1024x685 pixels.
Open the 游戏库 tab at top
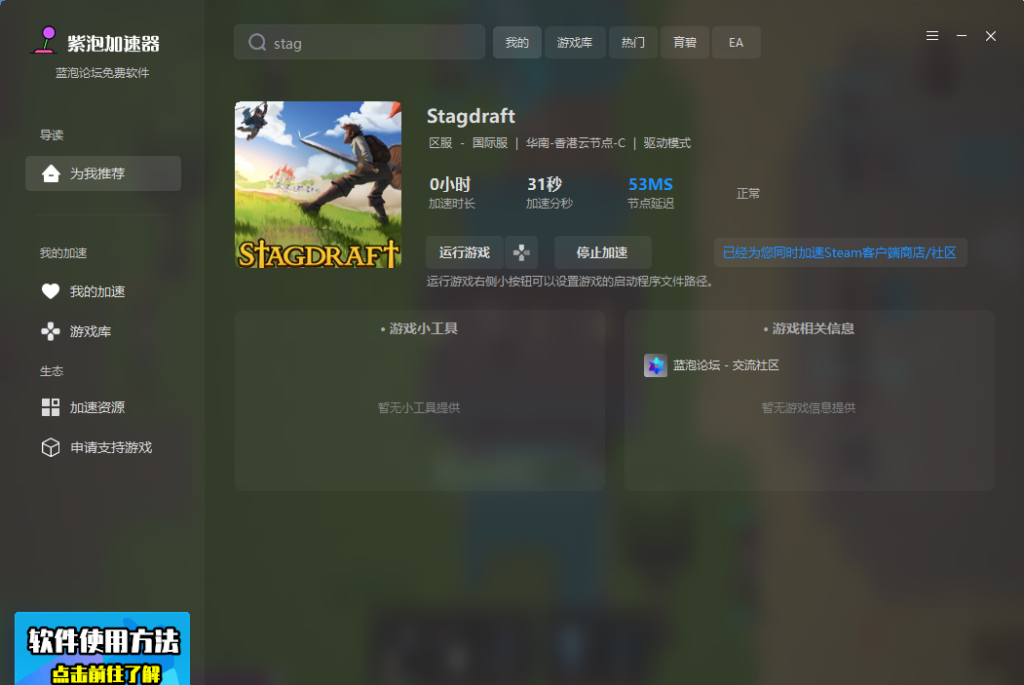pos(575,42)
